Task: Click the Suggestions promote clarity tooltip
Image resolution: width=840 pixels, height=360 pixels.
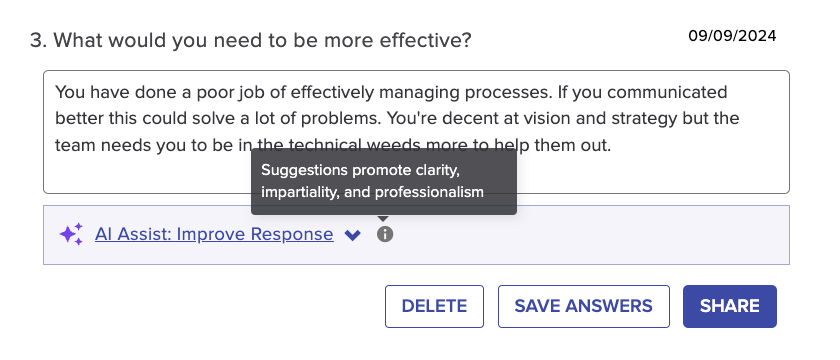Action: pyautogui.click(x=384, y=181)
